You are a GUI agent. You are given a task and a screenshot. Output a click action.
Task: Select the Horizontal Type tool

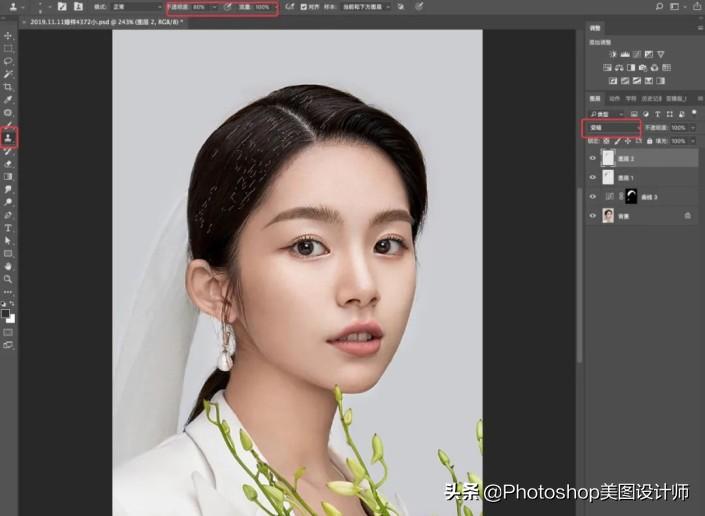coord(8,228)
